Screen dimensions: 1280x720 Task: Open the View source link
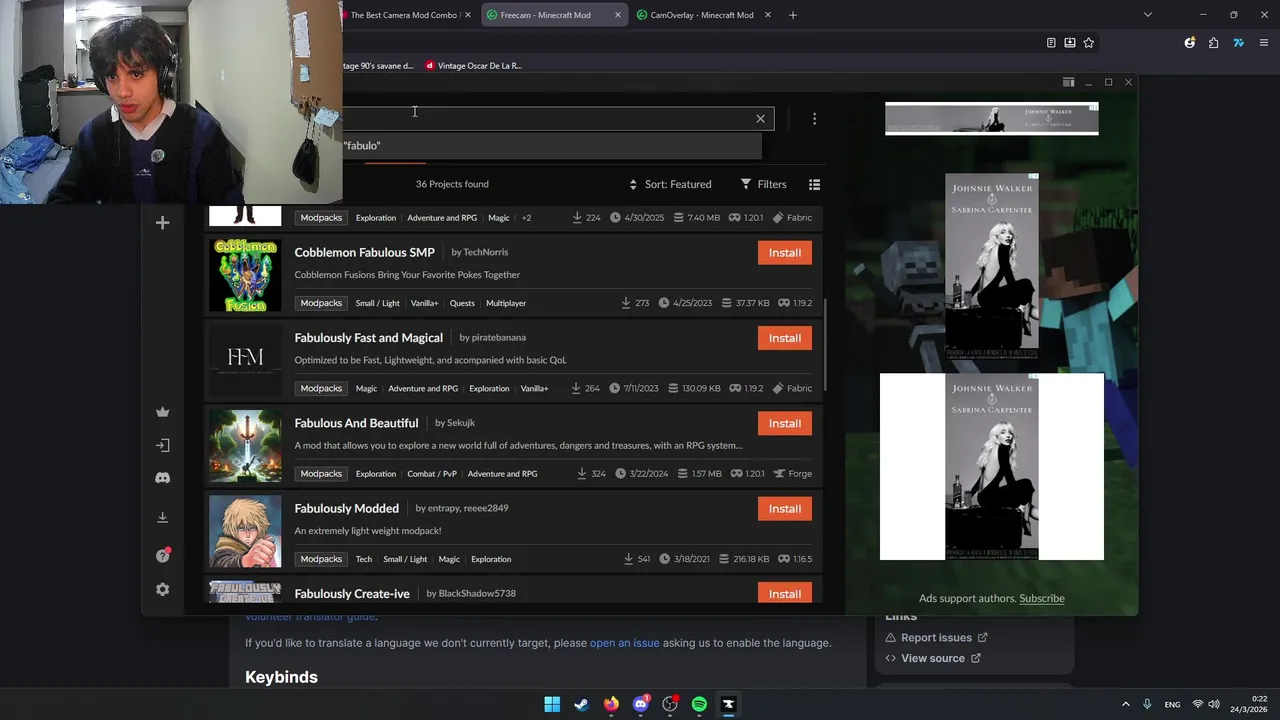coord(933,658)
